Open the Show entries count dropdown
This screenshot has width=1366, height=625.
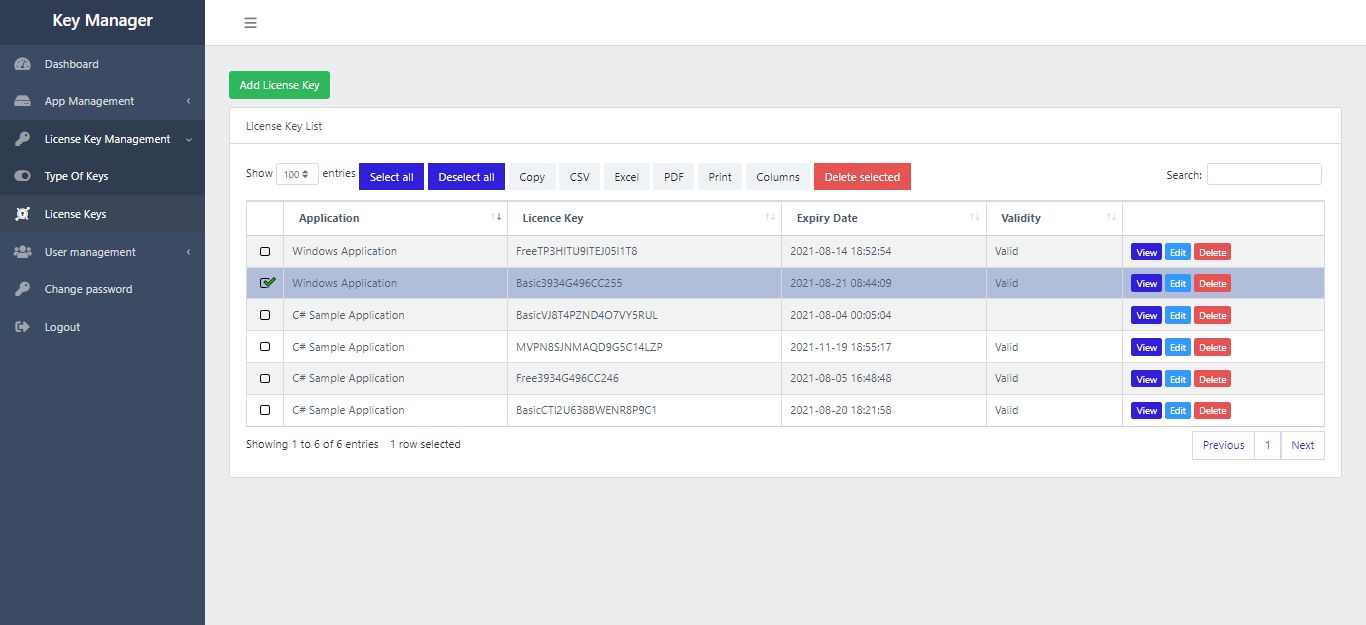pos(298,173)
